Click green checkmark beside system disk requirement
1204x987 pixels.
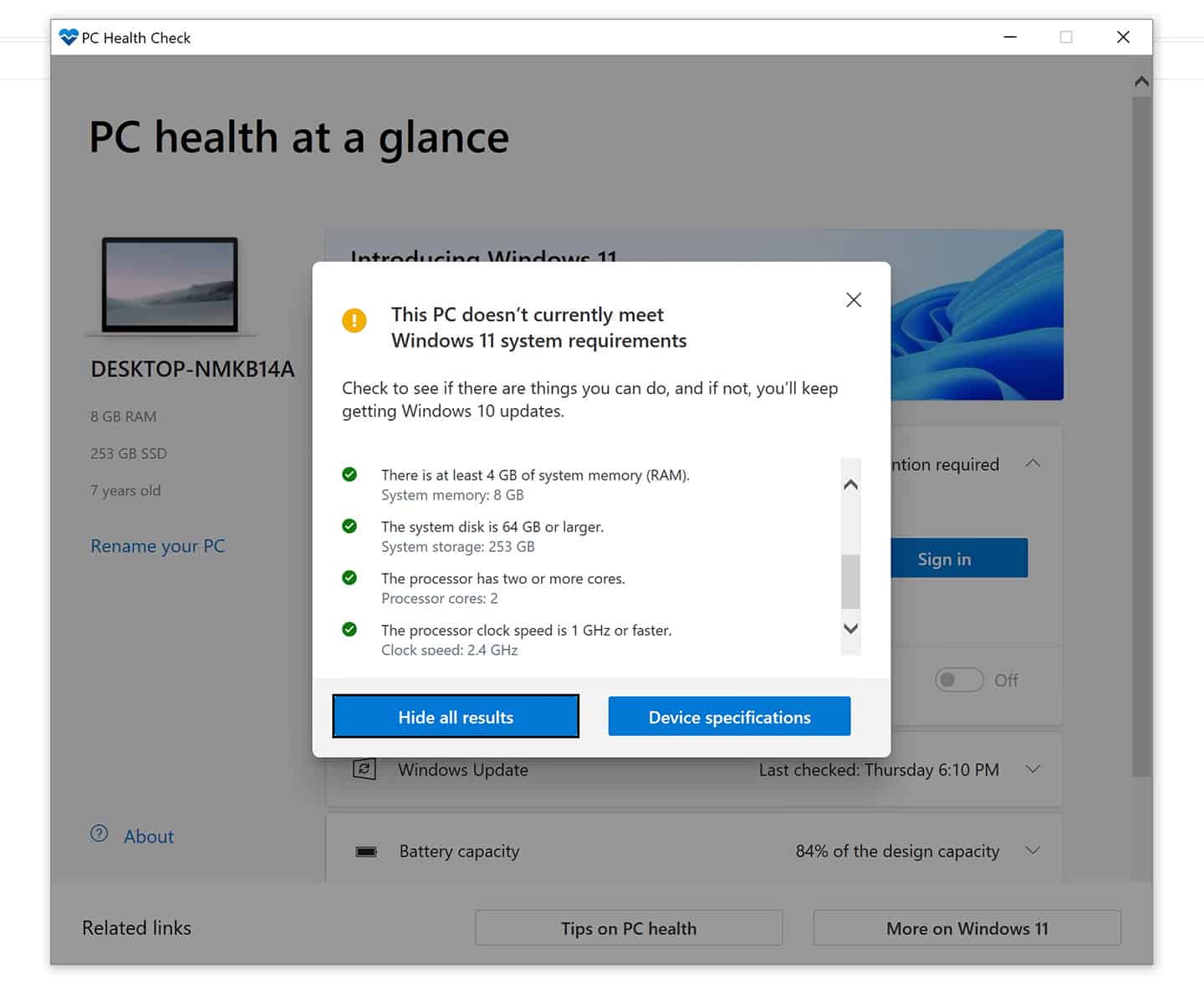coord(349,526)
